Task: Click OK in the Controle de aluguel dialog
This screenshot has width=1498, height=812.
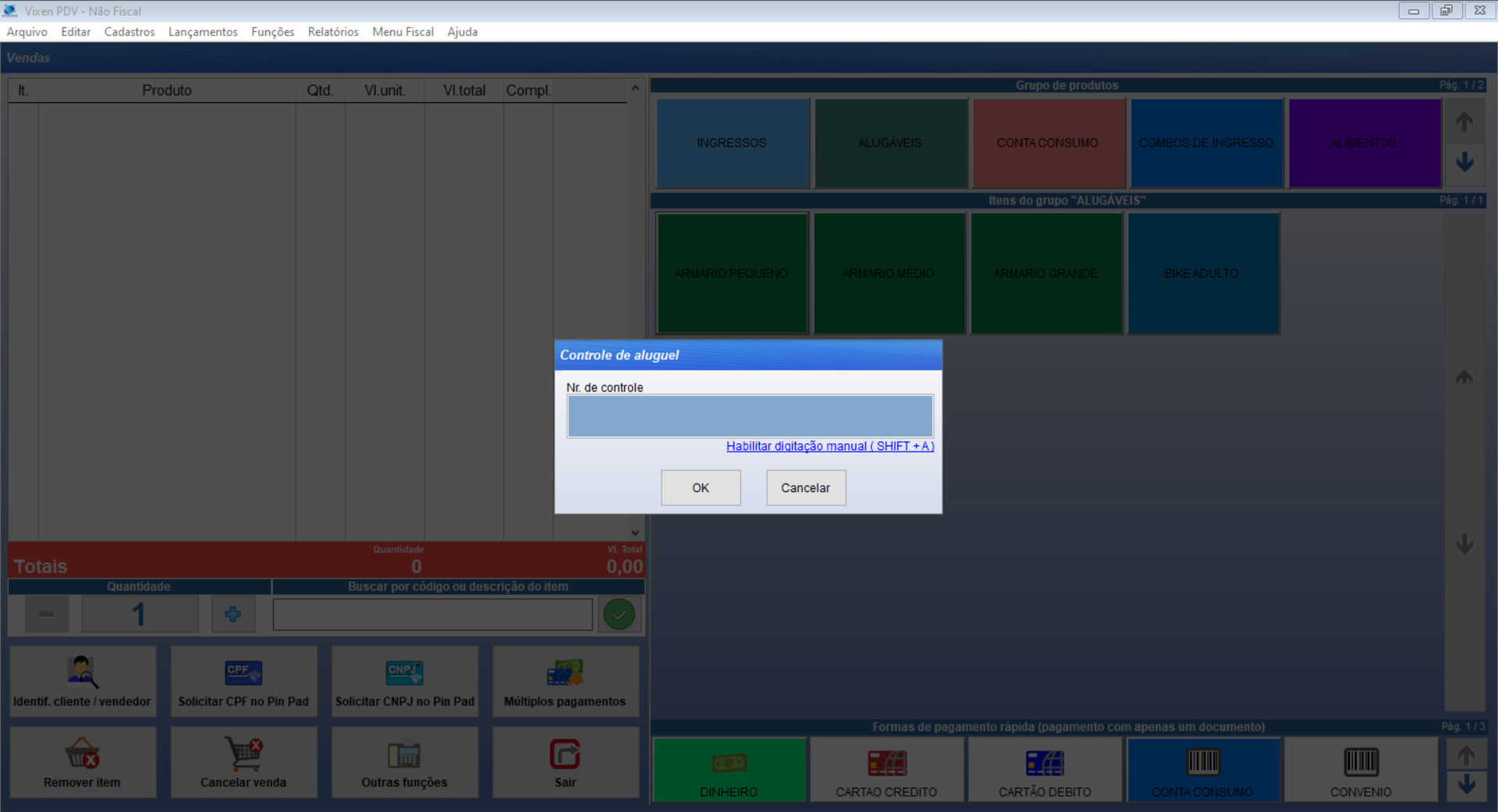Action: tap(701, 488)
